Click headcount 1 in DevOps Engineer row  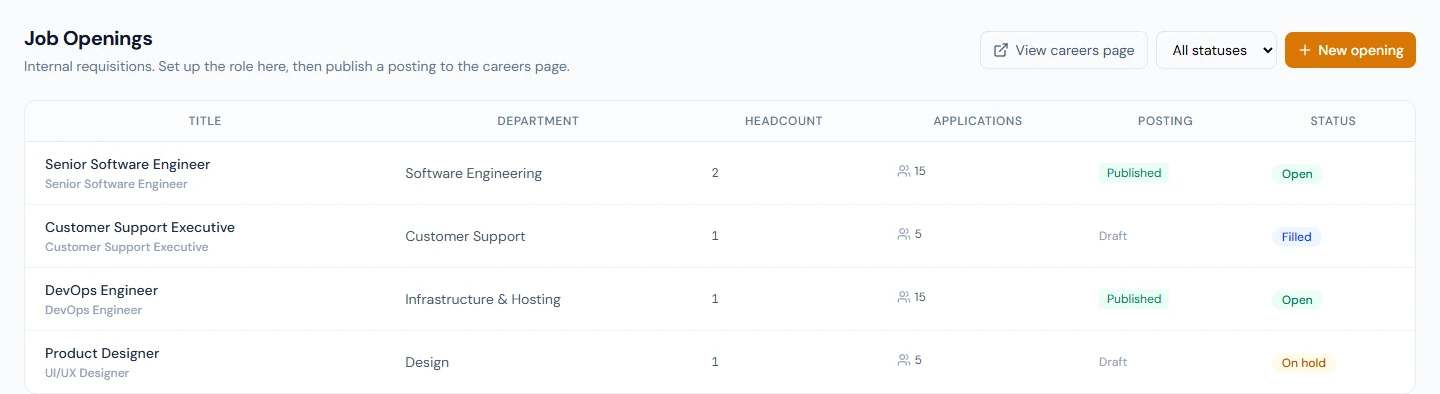(x=715, y=299)
